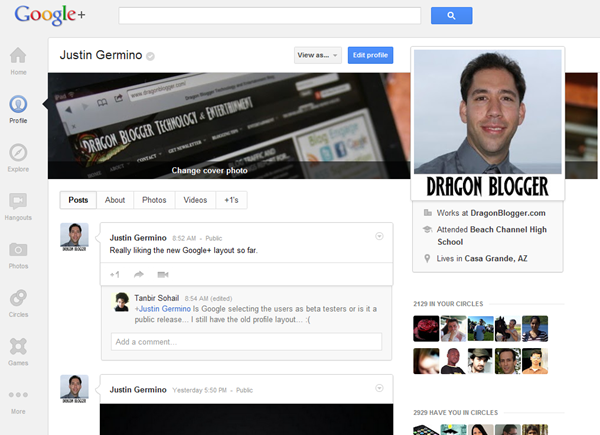
Task: Open the Photos camera icon
Action: (18, 250)
